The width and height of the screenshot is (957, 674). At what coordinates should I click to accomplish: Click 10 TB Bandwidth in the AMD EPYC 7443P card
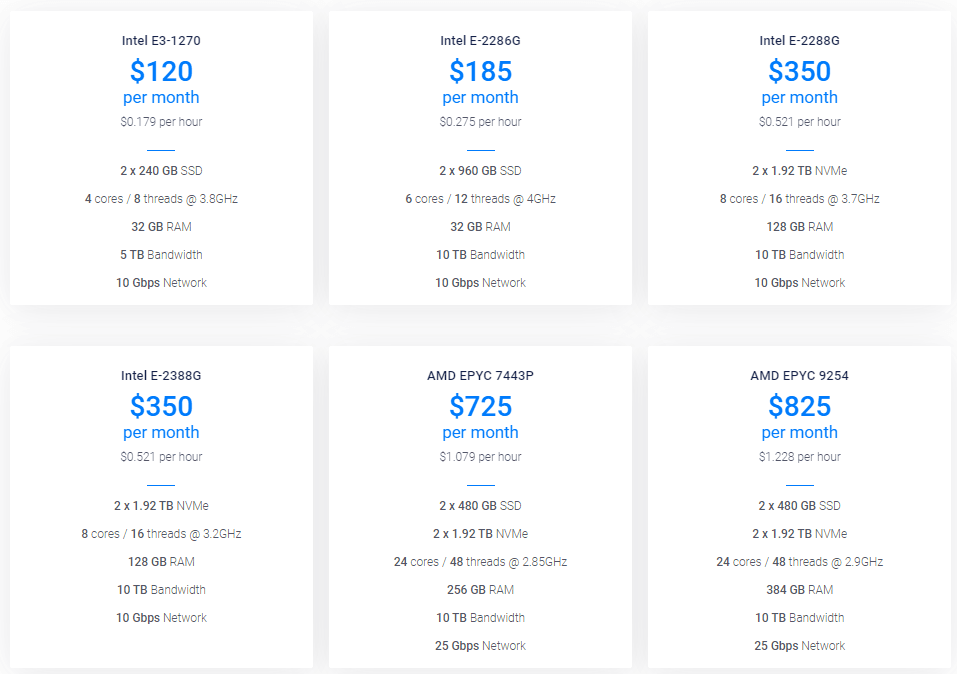tap(480, 618)
